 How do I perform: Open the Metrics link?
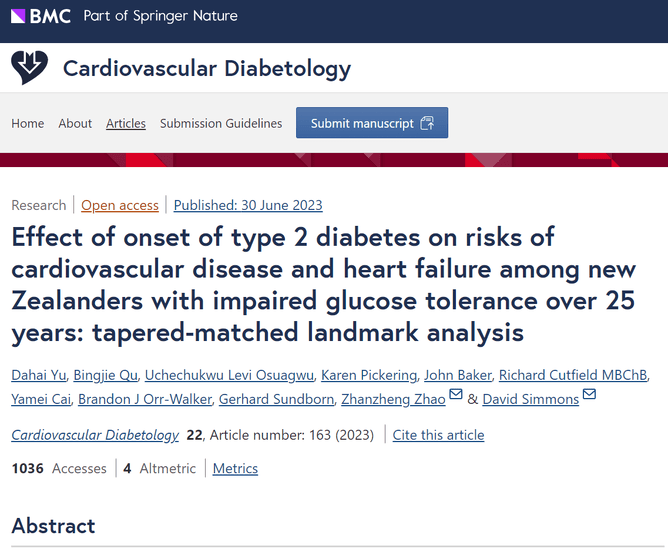(x=235, y=468)
